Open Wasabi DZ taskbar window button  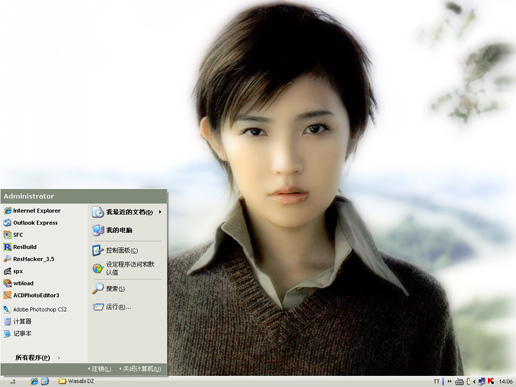pyautogui.click(x=76, y=381)
